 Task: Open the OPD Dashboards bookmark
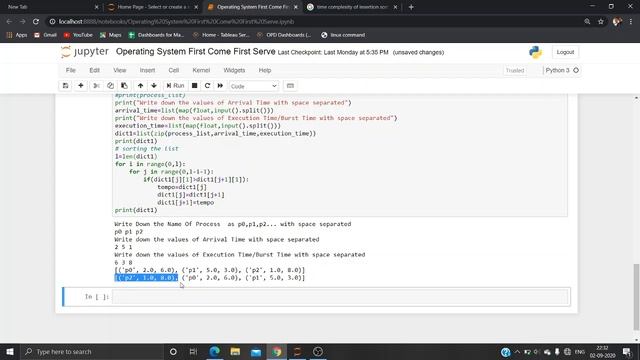click(x=284, y=35)
